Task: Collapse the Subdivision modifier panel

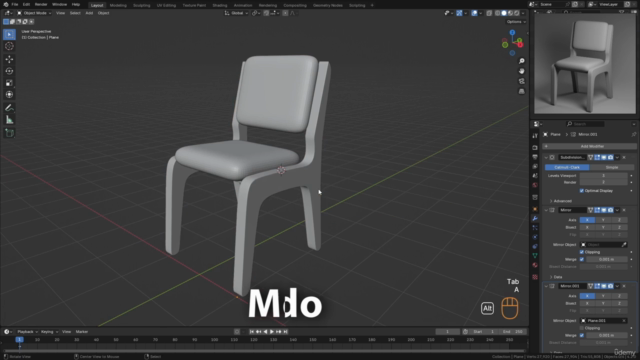Action: (x=546, y=157)
